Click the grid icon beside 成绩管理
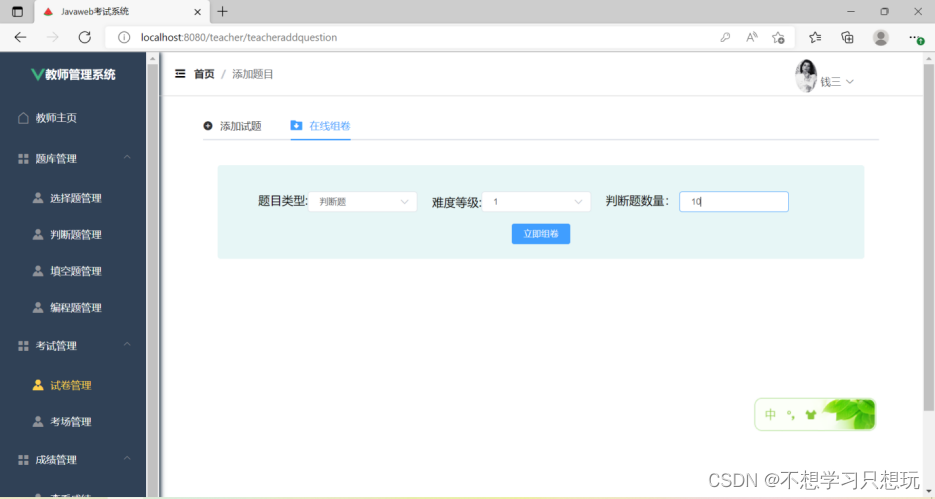This screenshot has width=935, height=499. pyautogui.click(x=23, y=460)
